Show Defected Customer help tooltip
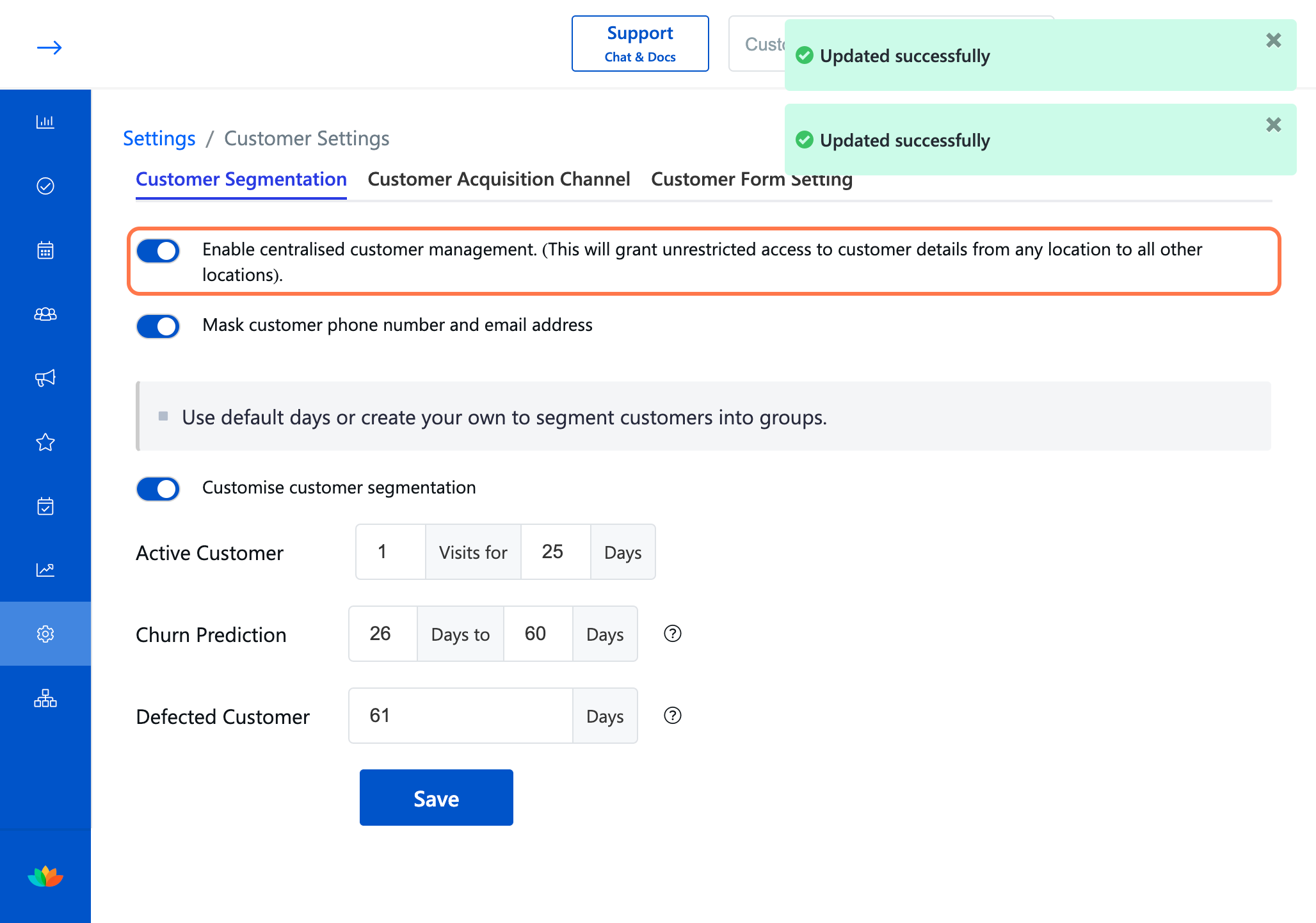 pyautogui.click(x=673, y=716)
